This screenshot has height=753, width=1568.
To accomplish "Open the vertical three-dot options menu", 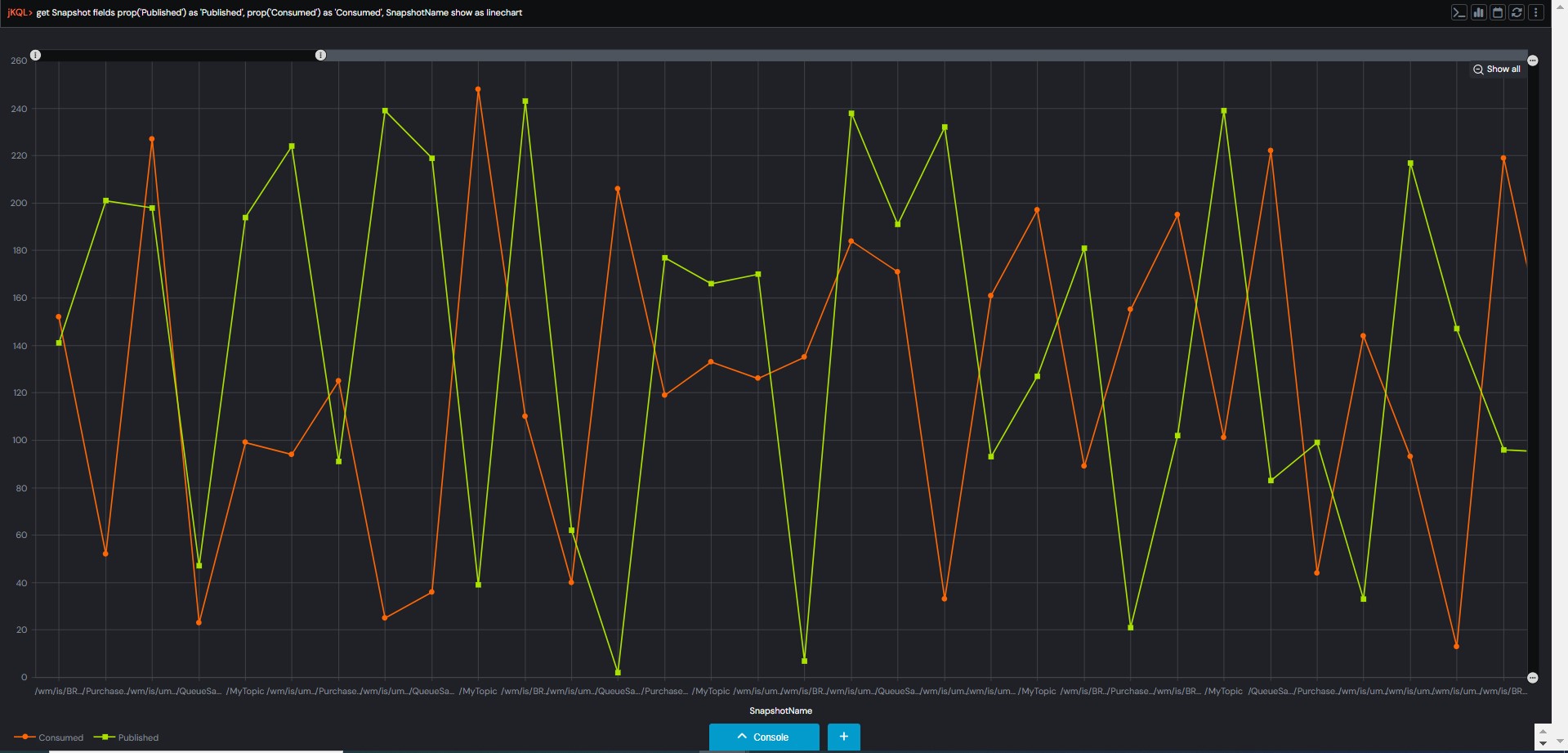I will pos(1537,12).
